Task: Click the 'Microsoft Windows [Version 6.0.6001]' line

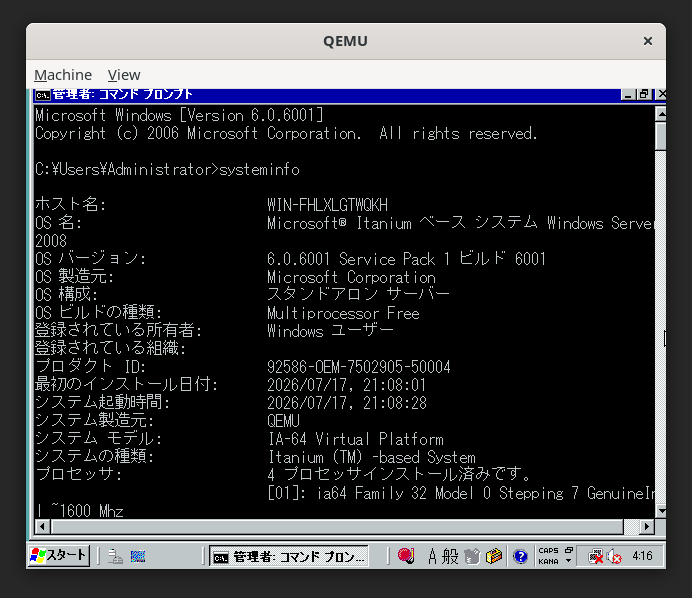Action: click(x=179, y=115)
